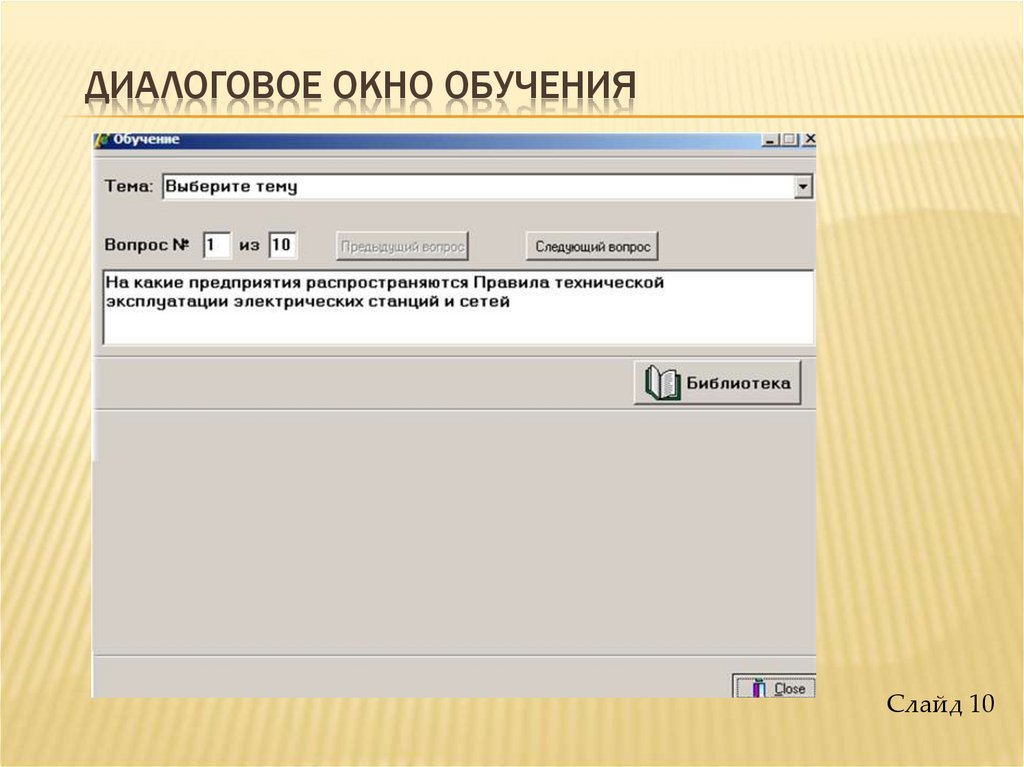Minimize the Обучение window
The height and width of the screenshot is (767, 1024).
pyautogui.click(x=770, y=140)
